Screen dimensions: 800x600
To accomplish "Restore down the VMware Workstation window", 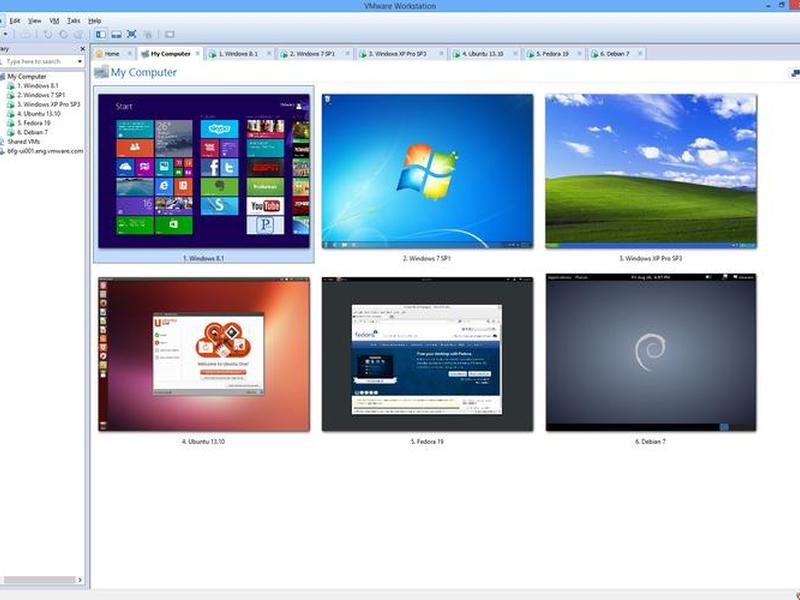I will pos(782,5).
